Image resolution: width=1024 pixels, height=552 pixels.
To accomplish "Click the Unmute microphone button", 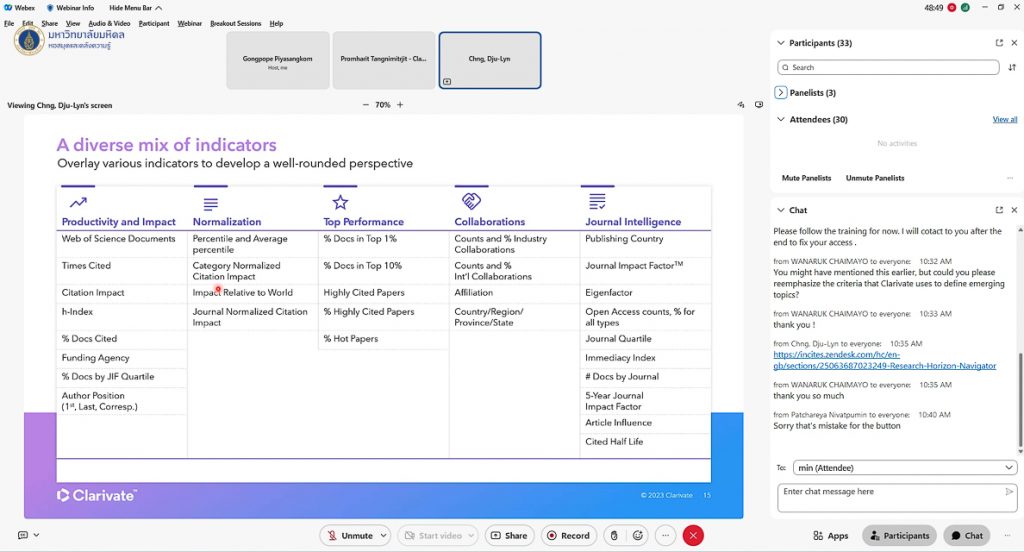I will [349, 535].
